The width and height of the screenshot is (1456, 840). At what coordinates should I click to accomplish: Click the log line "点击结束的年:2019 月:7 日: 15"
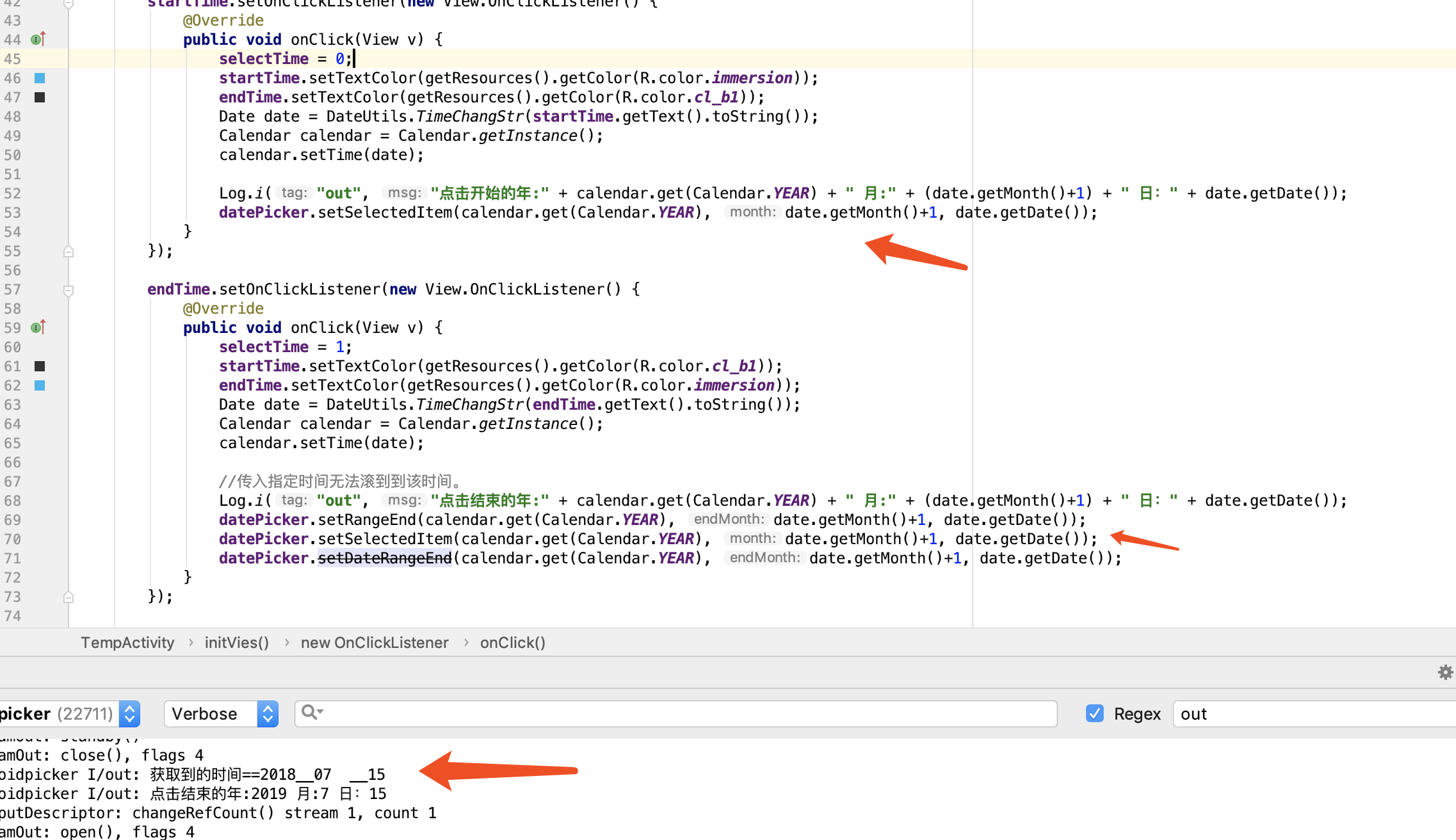268,794
